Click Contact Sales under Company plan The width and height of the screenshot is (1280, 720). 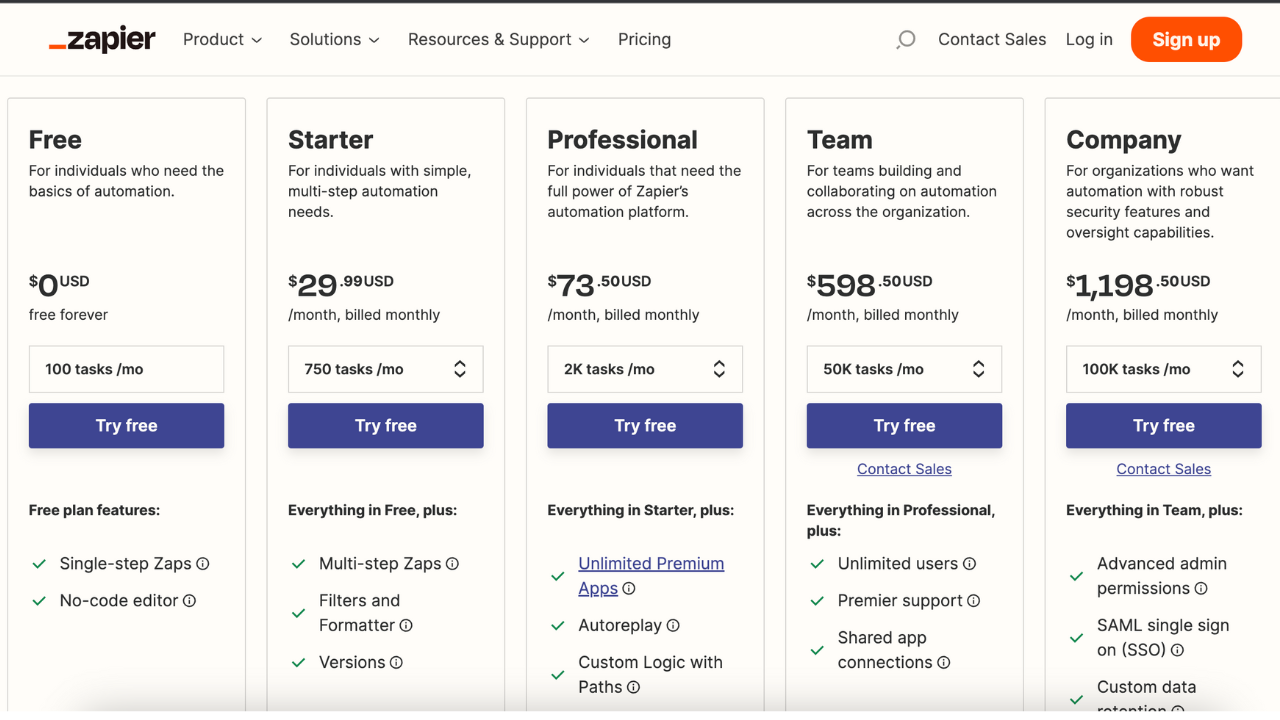tap(1164, 469)
